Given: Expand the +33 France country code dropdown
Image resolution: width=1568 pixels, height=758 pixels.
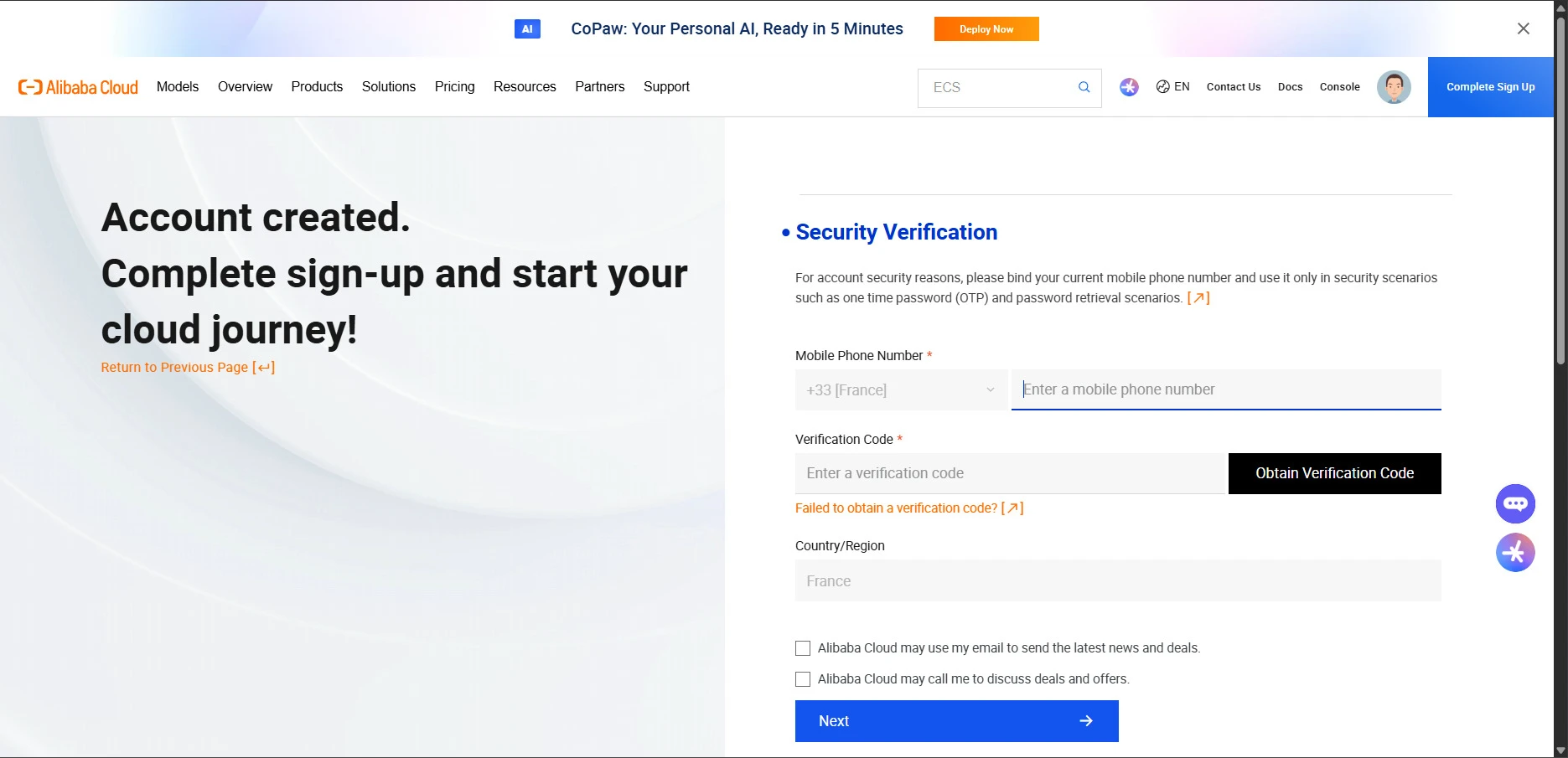Looking at the screenshot, I should tap(901, 390).
